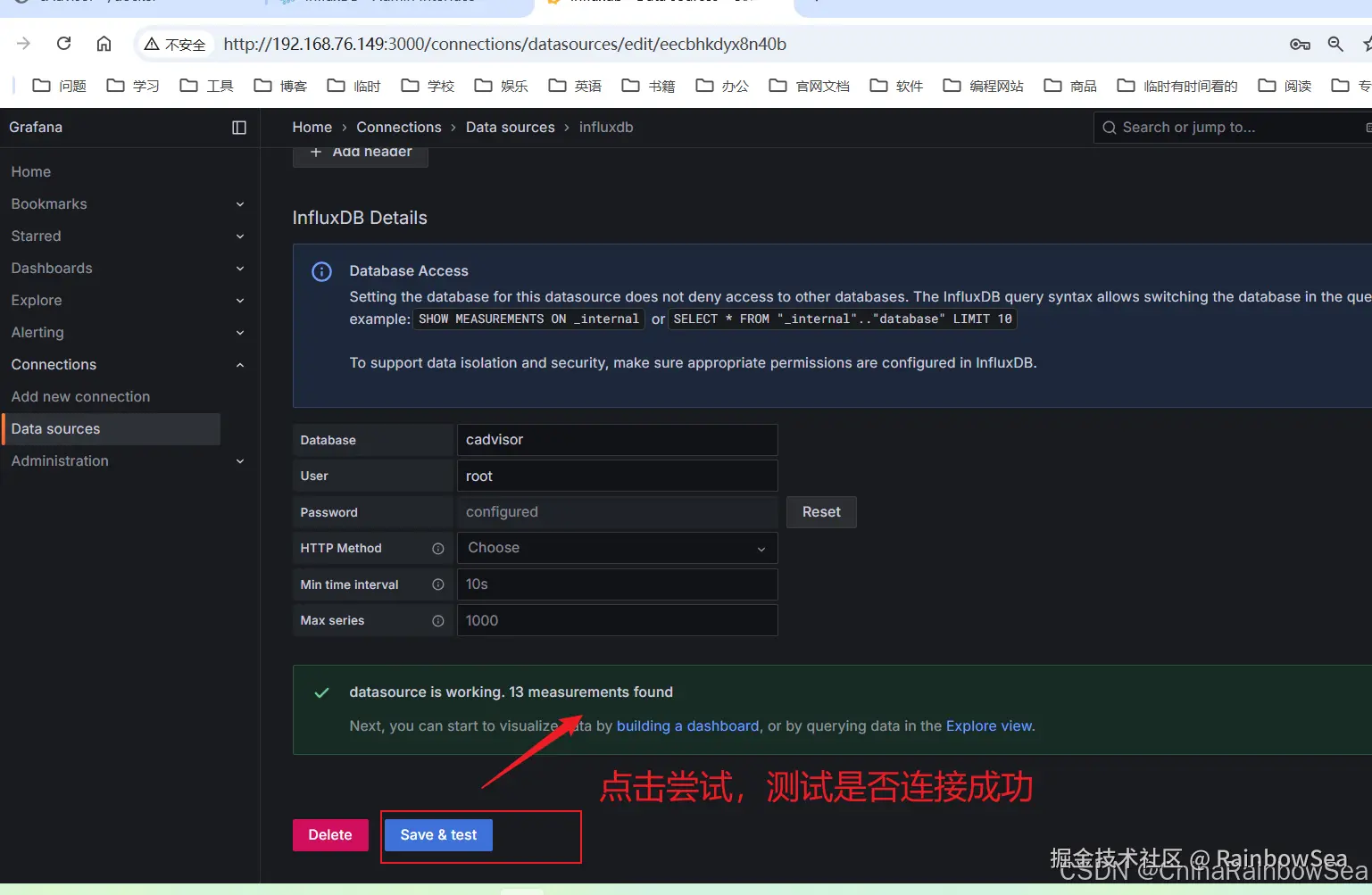Open the 娱乐 bookmark folder
Image resolution: width=1372 pixels, height=895 pixels.
click(502, 86)
